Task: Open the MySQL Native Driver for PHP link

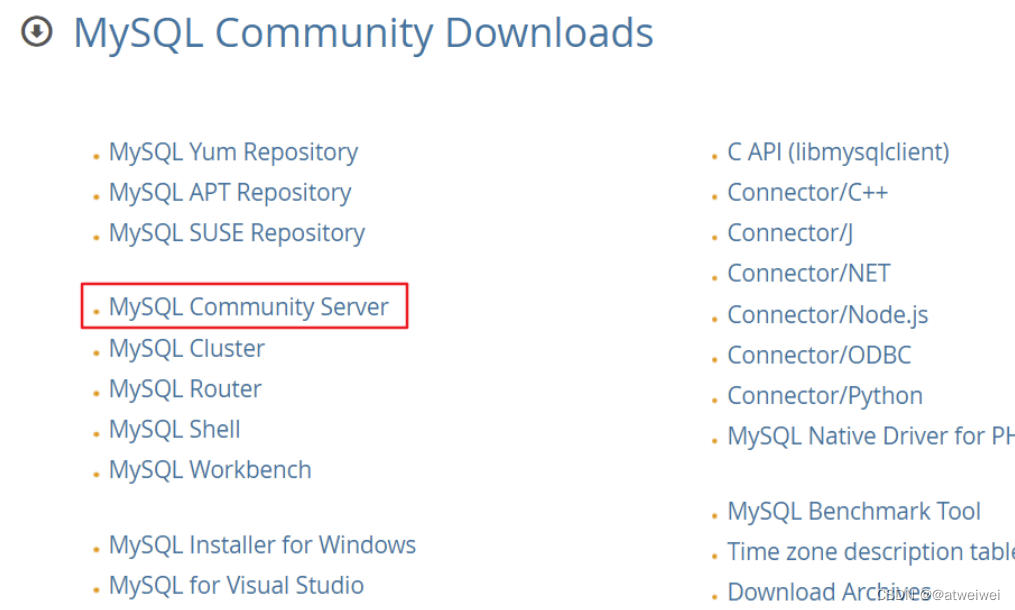Action: click(871, 436)
